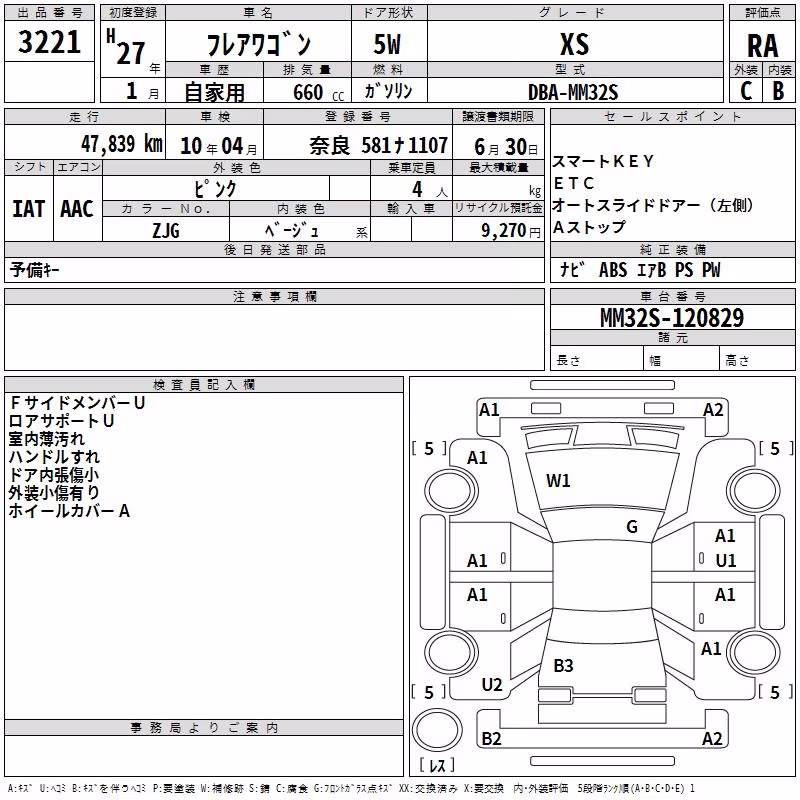Viewport: 800px width, 800px height.
Task: Click the grade value XS
Action: (574, 44)
